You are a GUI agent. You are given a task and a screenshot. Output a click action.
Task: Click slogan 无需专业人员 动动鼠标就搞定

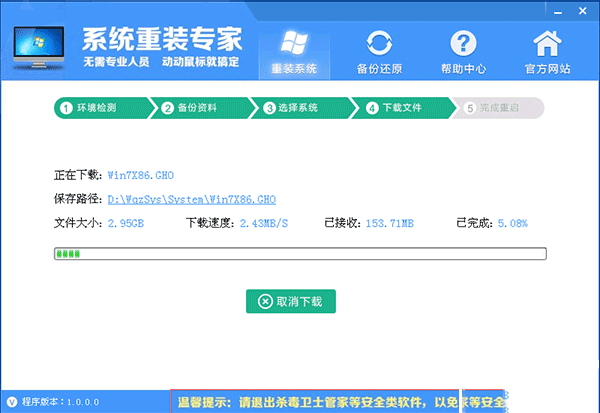161,62
